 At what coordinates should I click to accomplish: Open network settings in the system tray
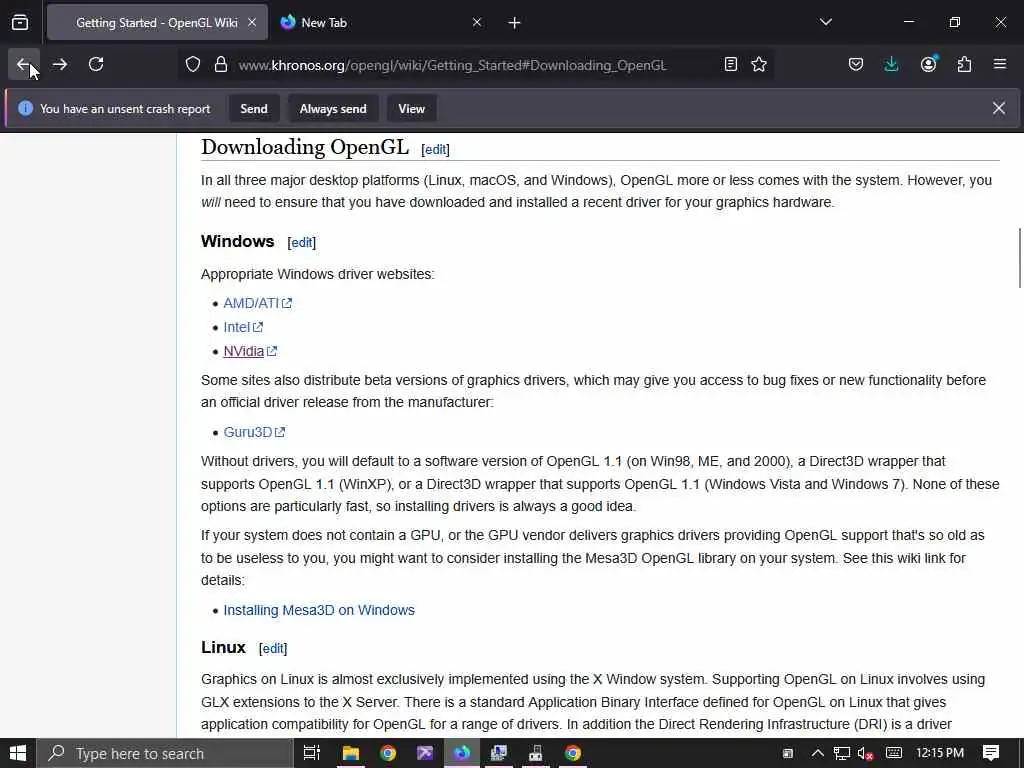tap(842, 754)
